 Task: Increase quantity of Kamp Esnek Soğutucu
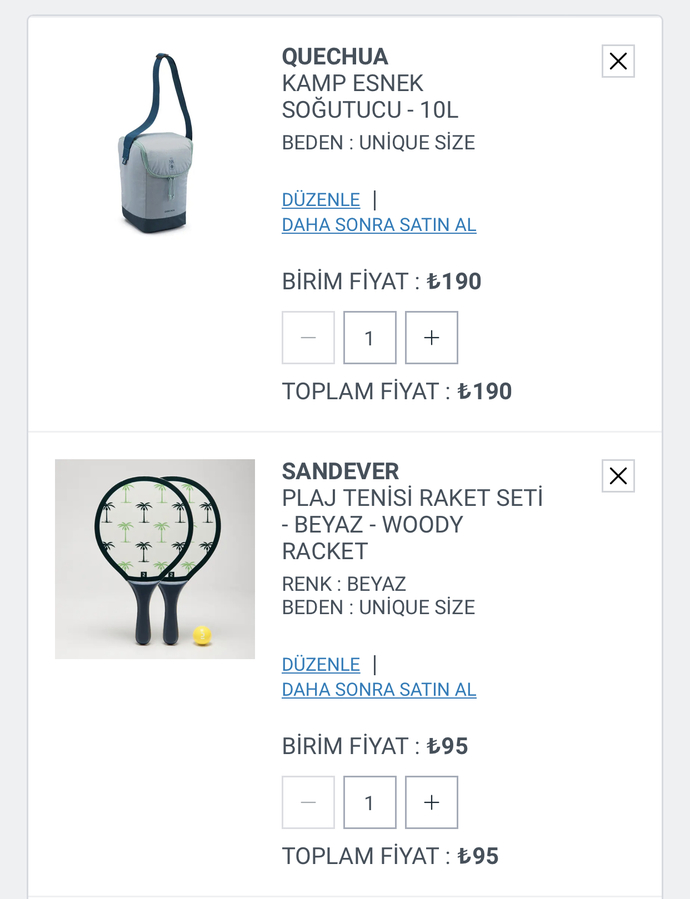coord(431,338)
